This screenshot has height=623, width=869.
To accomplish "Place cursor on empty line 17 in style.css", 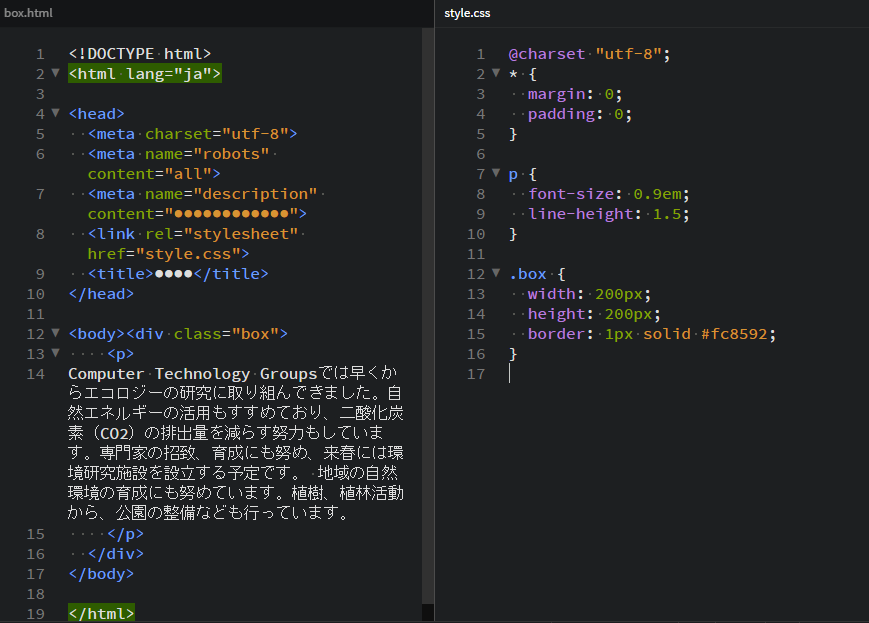I will (x=687, y=374).
